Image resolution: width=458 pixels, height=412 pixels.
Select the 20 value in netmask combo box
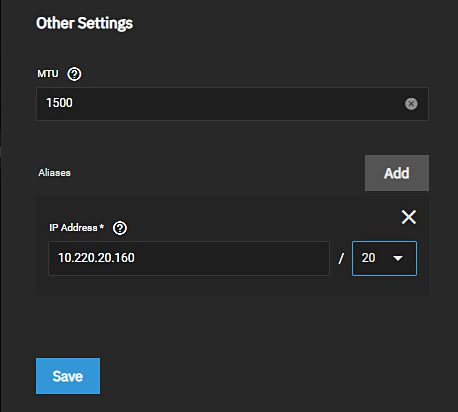[368, 258]
